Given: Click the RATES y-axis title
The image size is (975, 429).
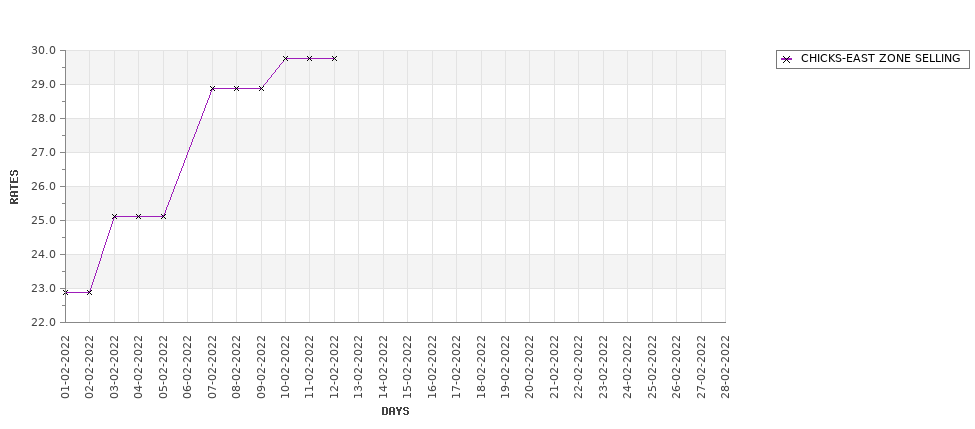Looking at the screenshot, I should tap(14, 187).
